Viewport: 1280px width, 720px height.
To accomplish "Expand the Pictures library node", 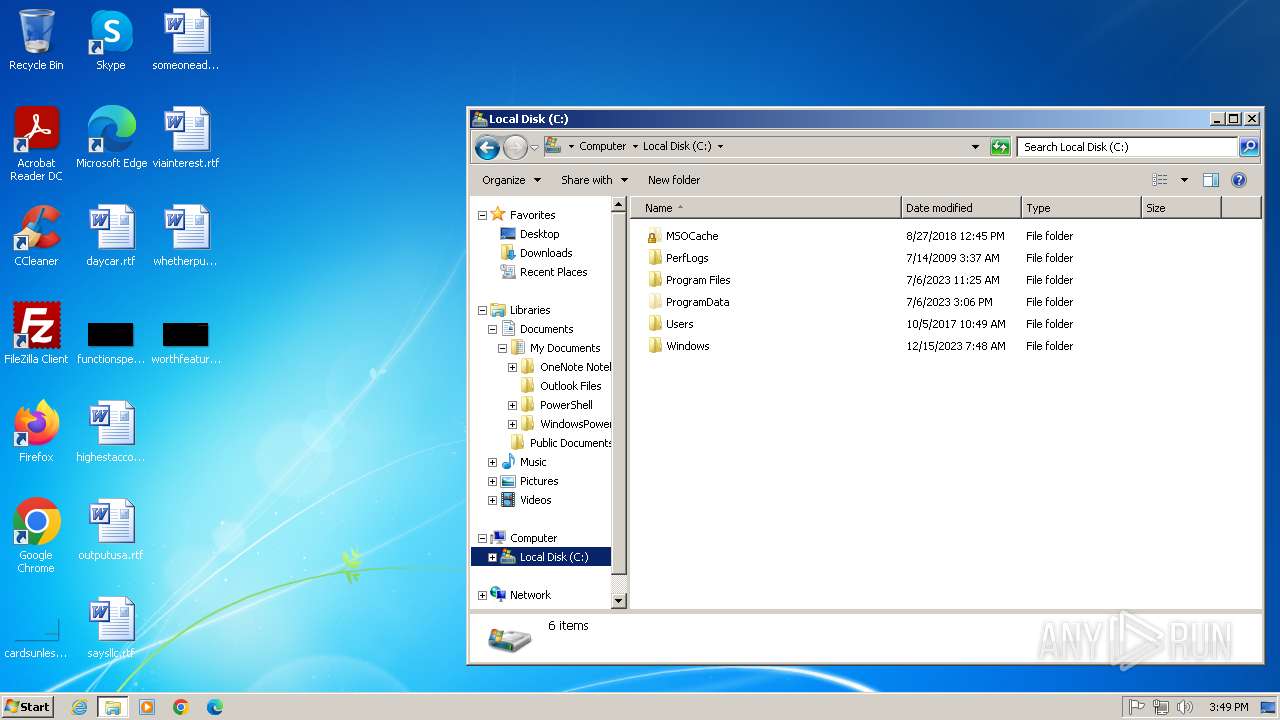I will [492, 481].
